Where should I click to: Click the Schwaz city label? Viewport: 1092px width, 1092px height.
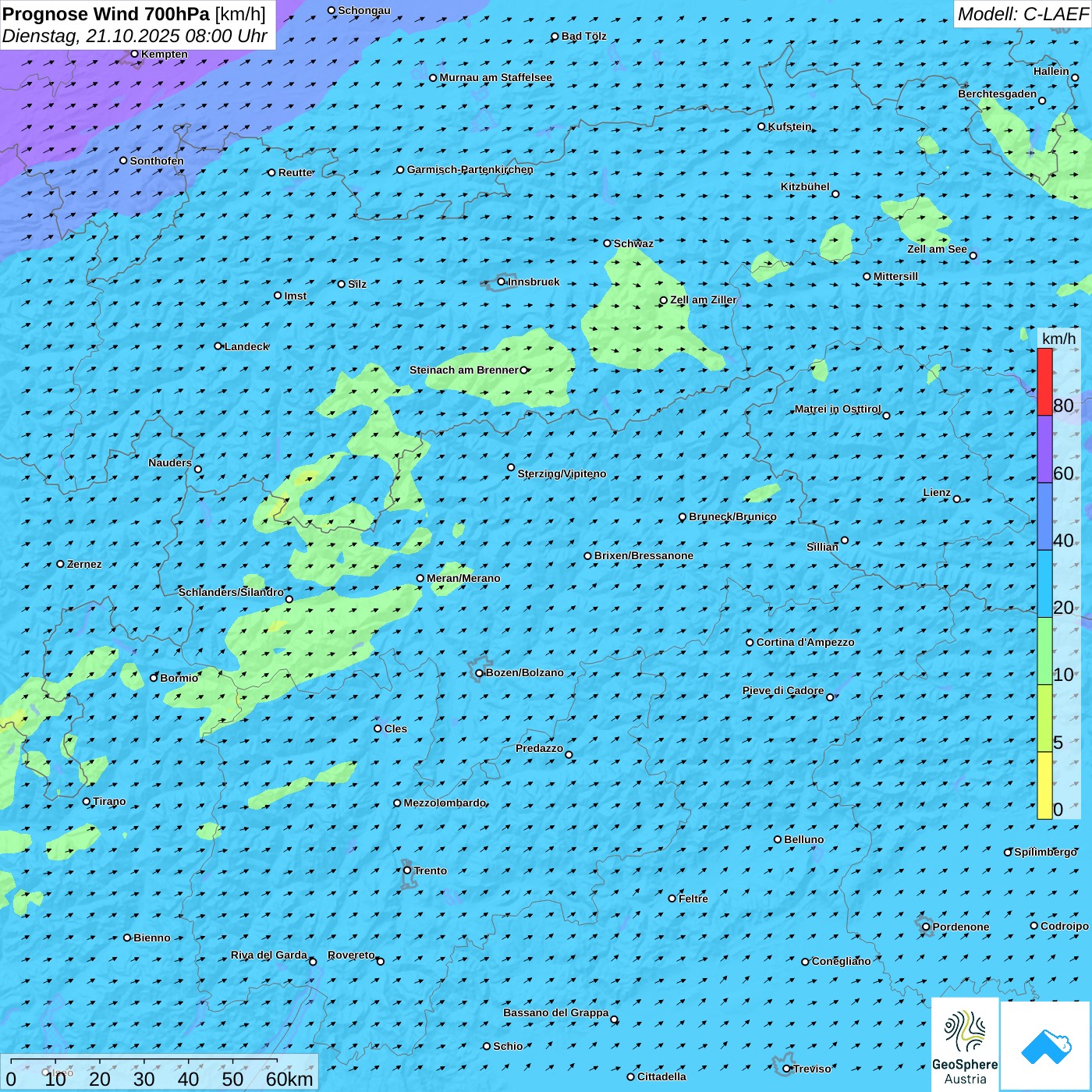(633, 243)
